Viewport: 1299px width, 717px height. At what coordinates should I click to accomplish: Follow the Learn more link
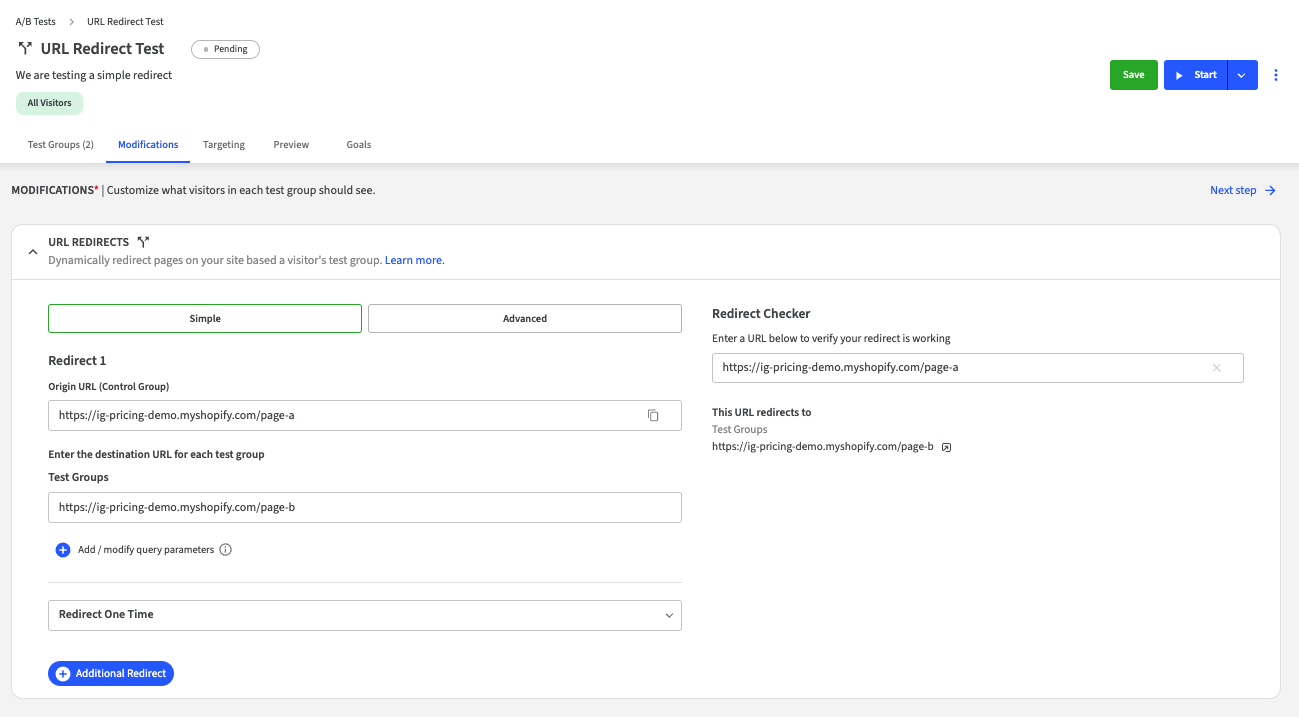tap(414, 260)
